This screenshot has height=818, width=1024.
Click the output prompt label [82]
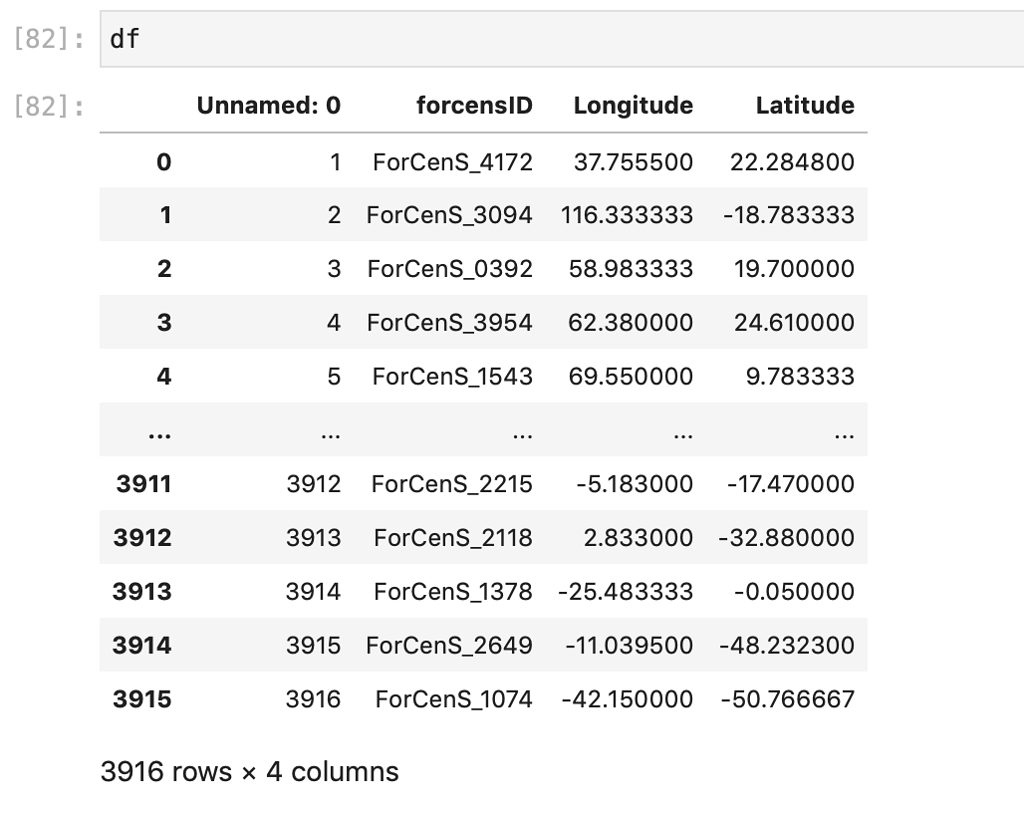point(47,103)
